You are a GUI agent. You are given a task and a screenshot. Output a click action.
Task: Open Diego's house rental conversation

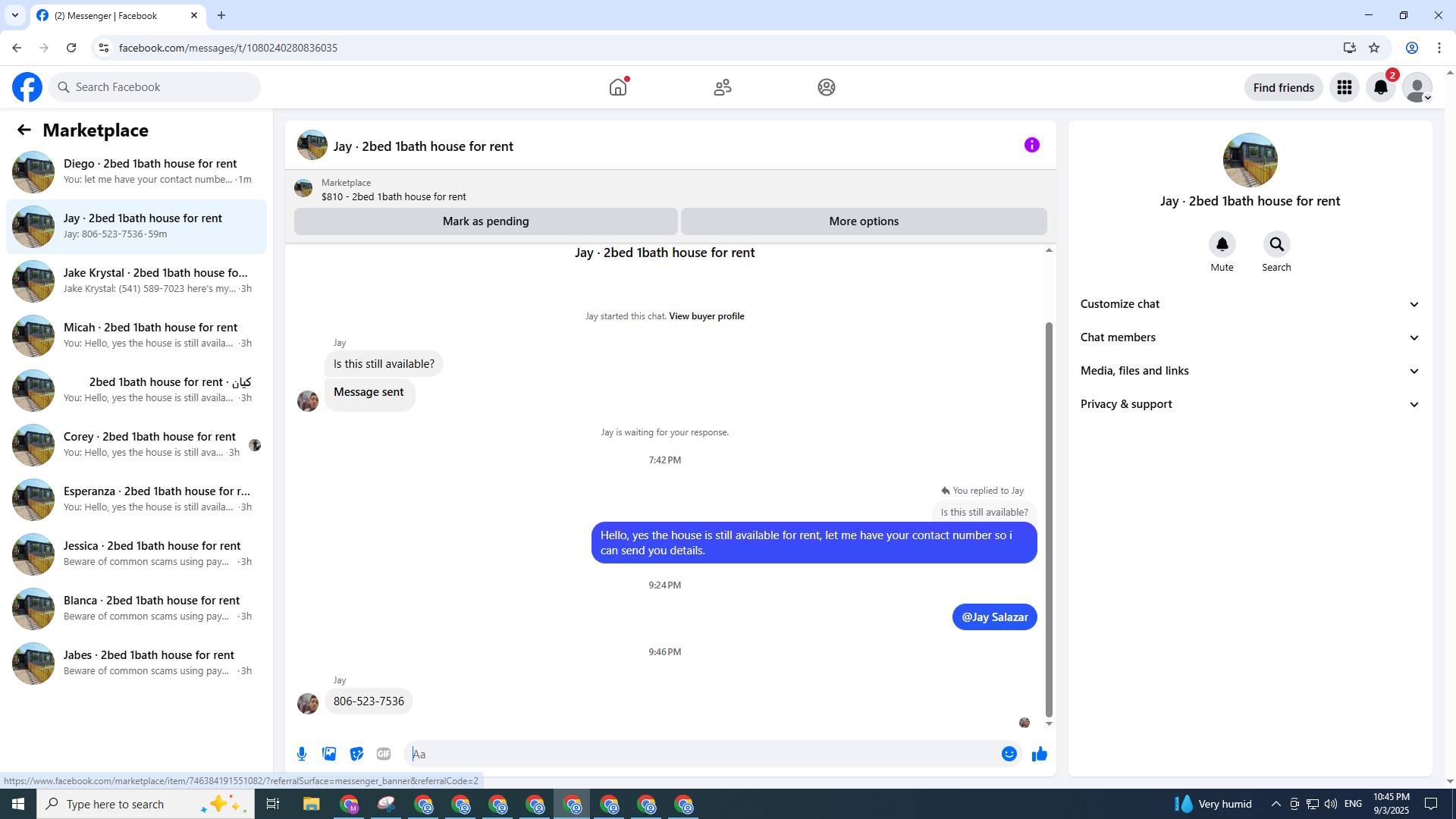(x=136, y=172)
